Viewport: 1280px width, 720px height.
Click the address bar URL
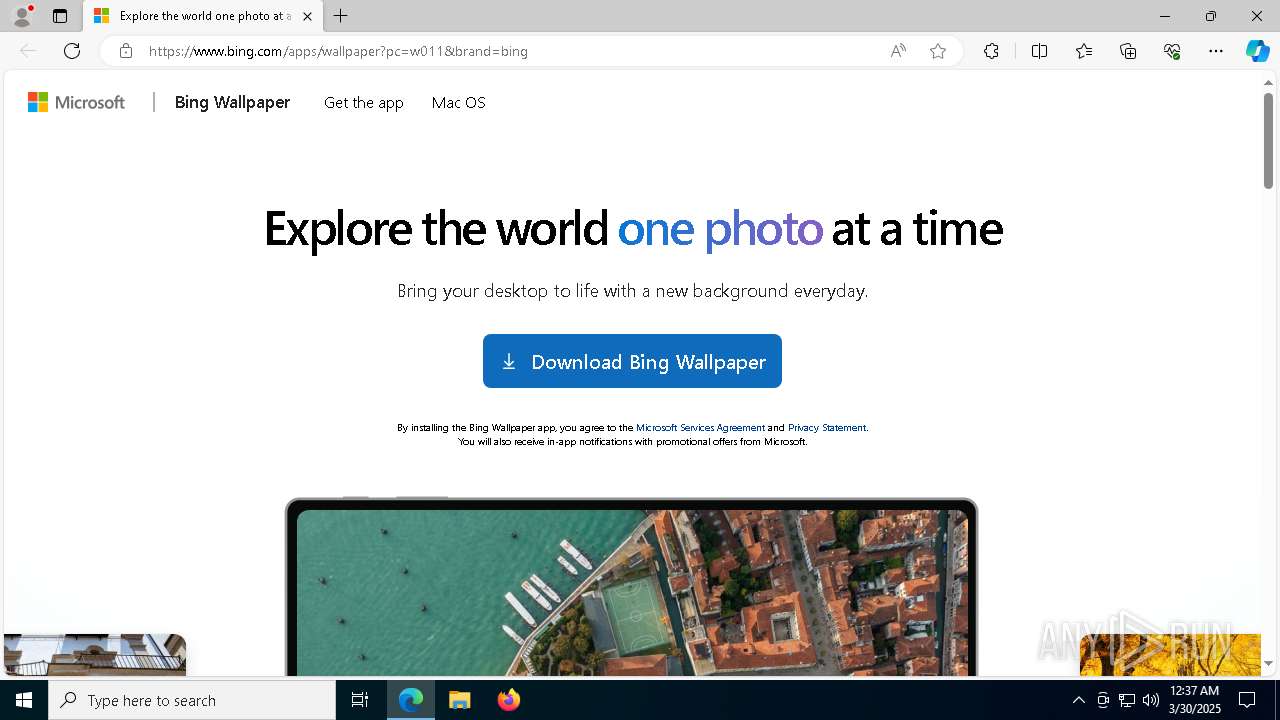click(338, 51)
